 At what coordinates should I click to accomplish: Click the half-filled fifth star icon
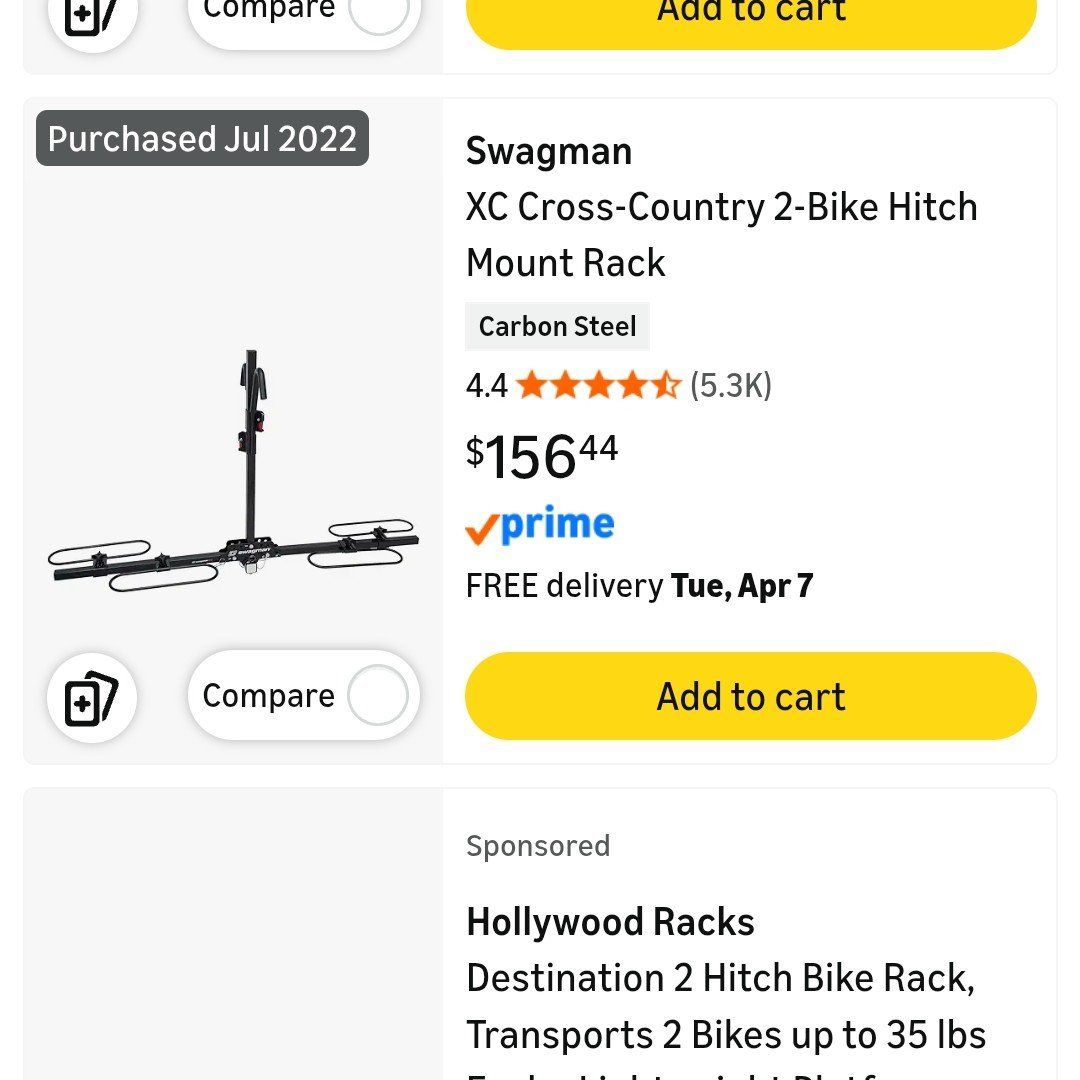pyautogui.click(x=668, y=384)
